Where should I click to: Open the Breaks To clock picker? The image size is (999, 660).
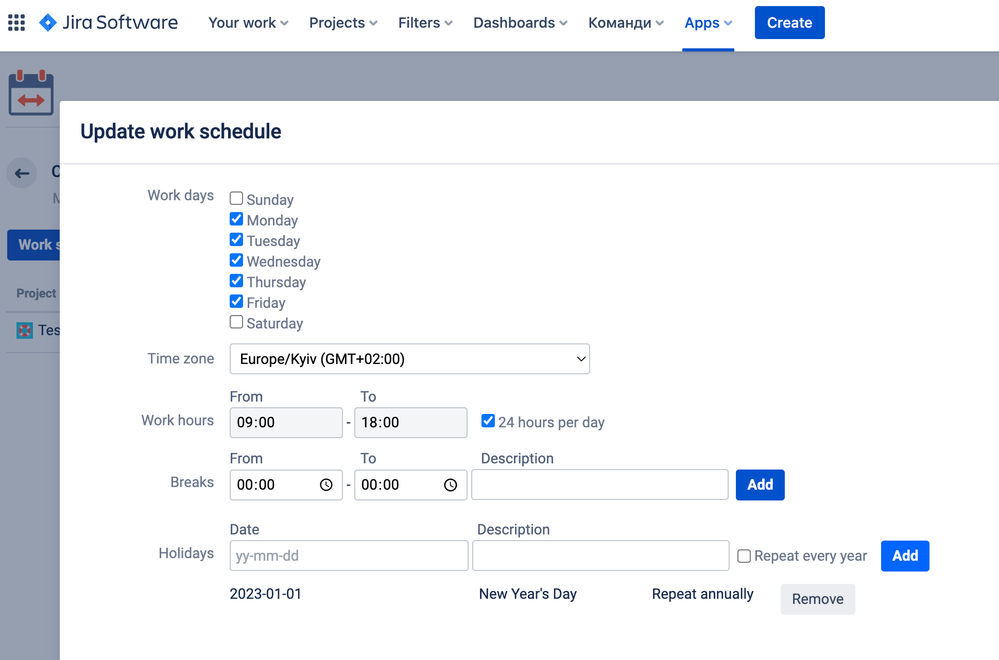pyautogui.click(x=450, y=485)
